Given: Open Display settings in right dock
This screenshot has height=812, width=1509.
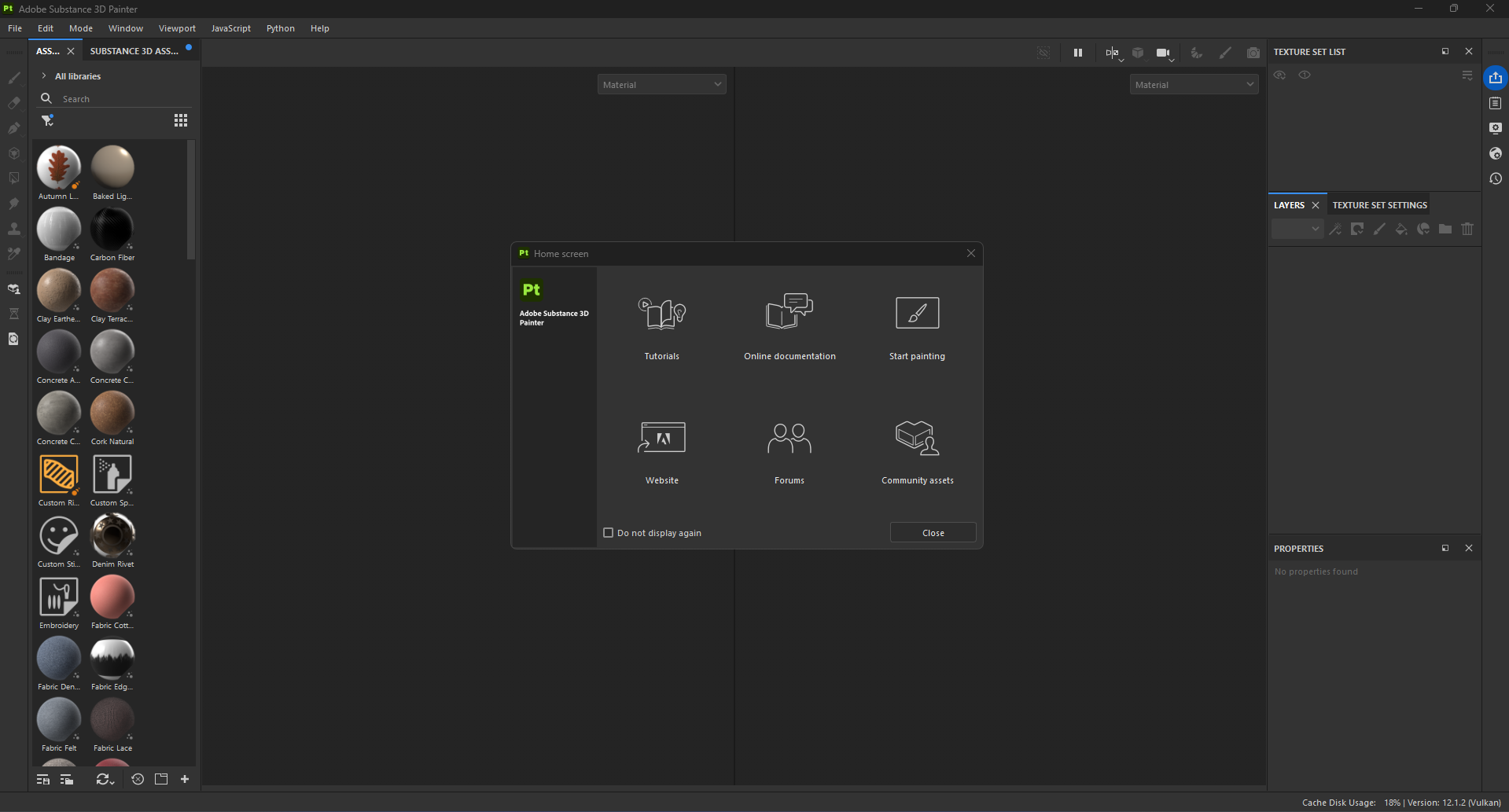Looking at the screenshot, I should pyautogui.click(x=1496, y=128).
